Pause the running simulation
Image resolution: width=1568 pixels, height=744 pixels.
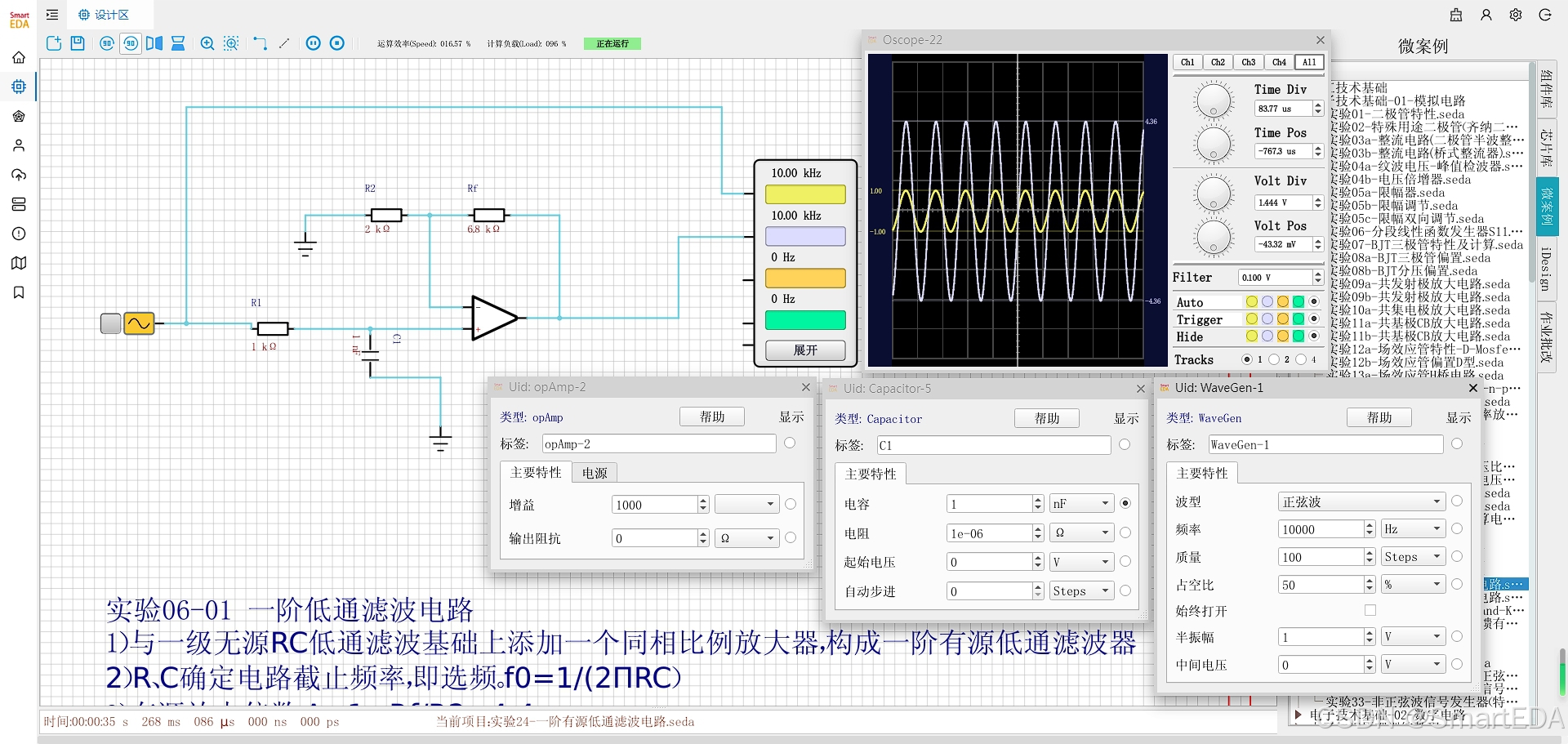click(x=314, y=43)
